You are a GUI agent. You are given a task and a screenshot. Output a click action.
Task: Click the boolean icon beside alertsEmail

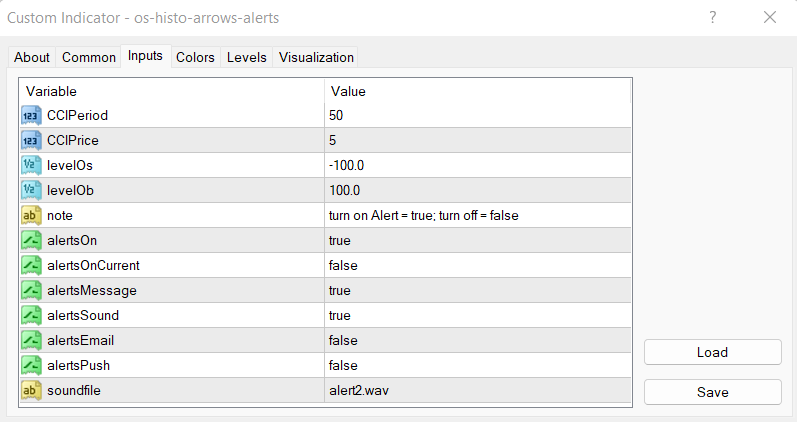(30, 340)
